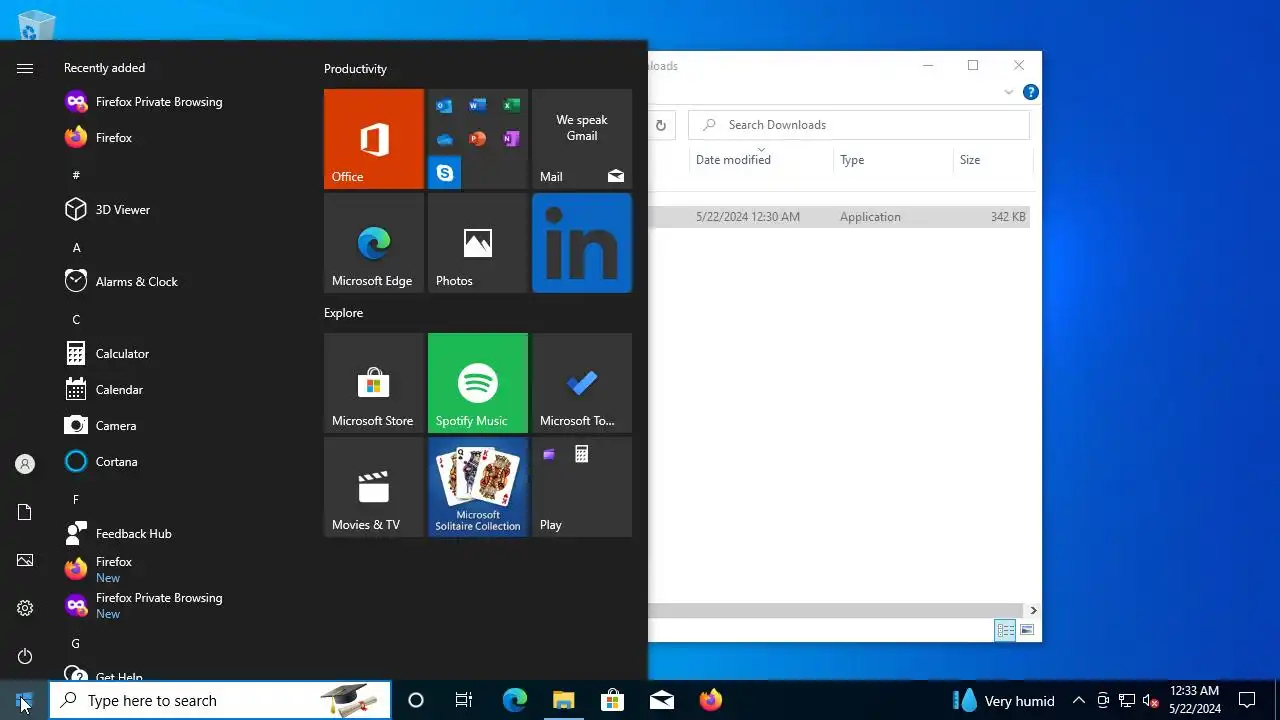Open the Play folder tile
Screen dimensions: 1280x720
(x=582, y=487)
